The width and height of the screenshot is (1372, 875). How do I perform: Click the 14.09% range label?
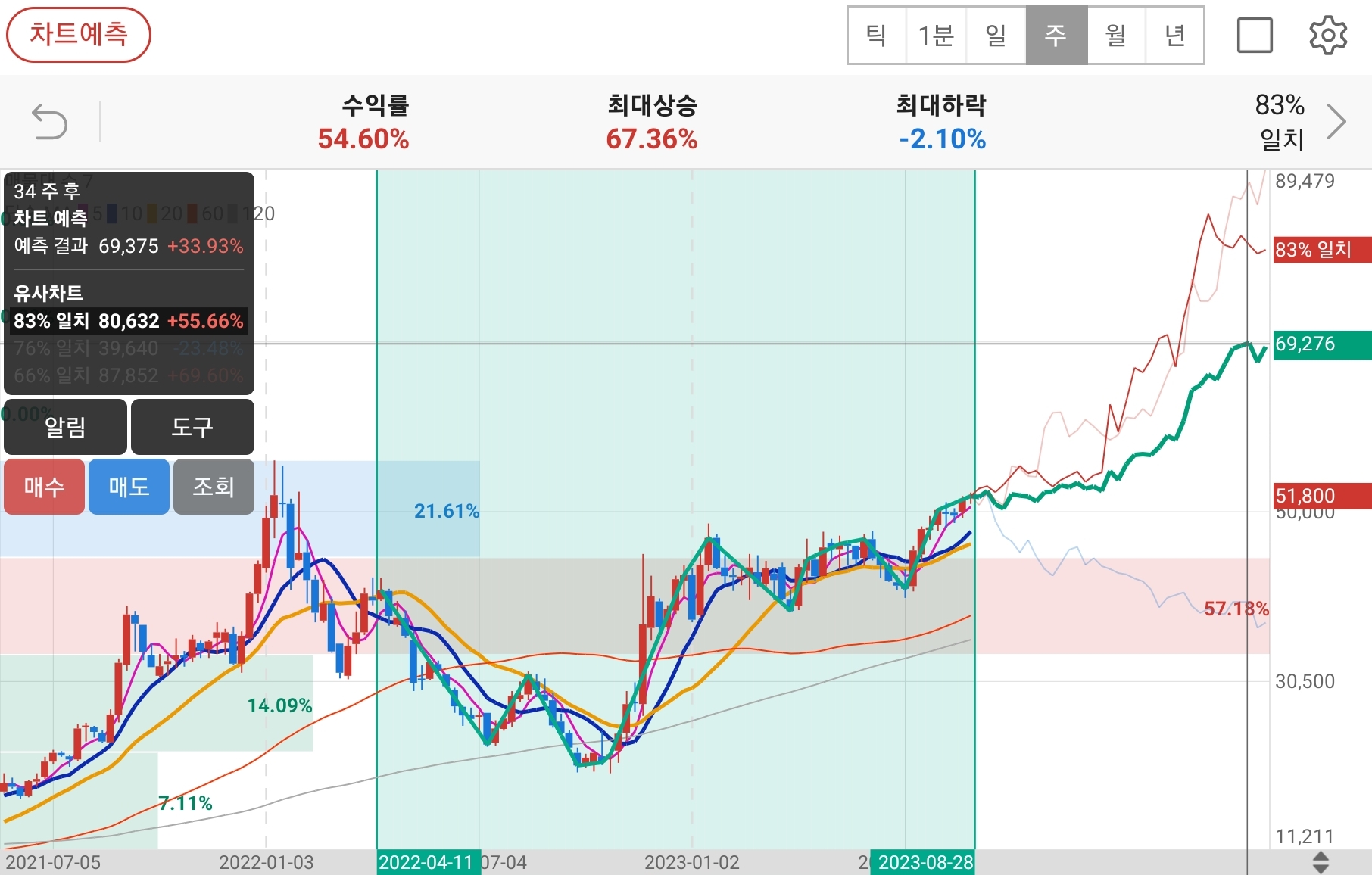(x=279, y=706)
